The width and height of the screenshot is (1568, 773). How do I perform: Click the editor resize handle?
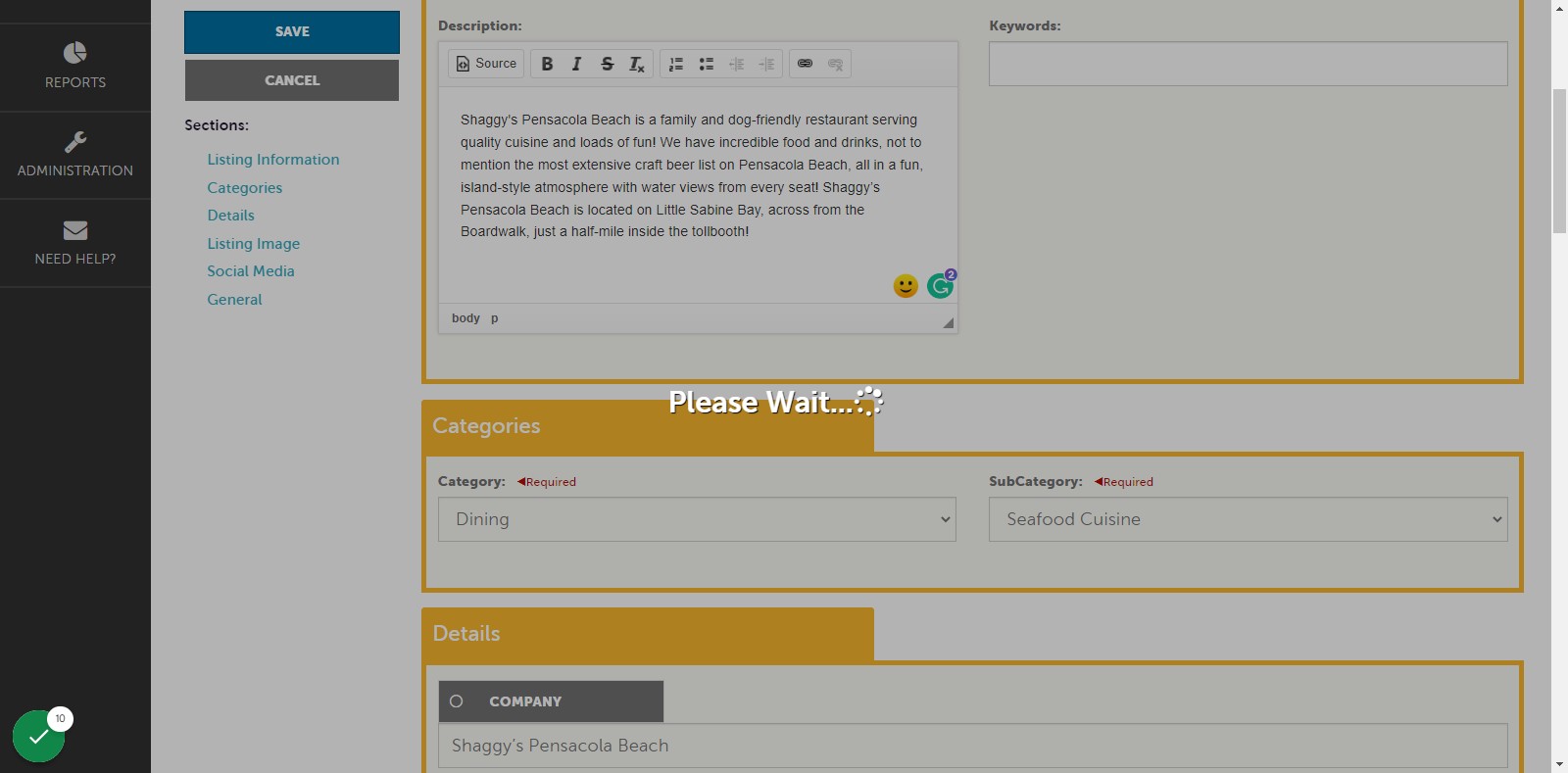[948, 322]
